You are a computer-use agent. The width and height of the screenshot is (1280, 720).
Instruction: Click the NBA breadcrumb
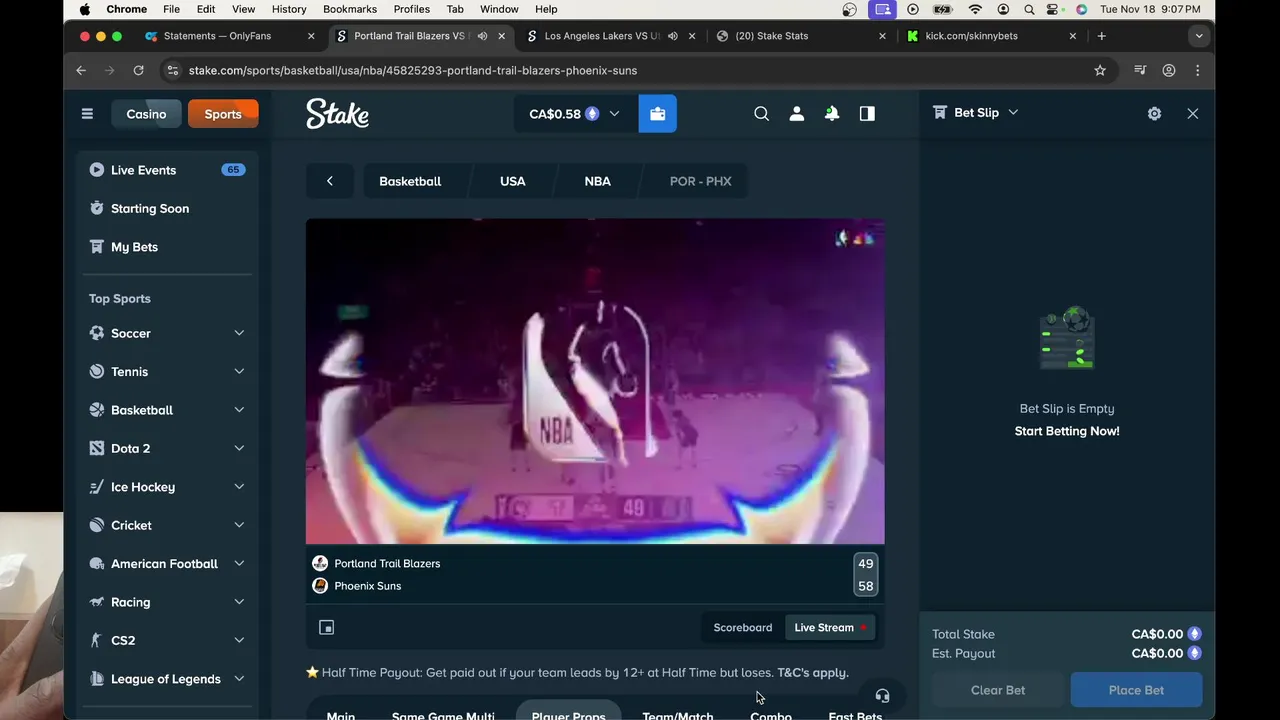pyautogui.click(x=597, y=181)
